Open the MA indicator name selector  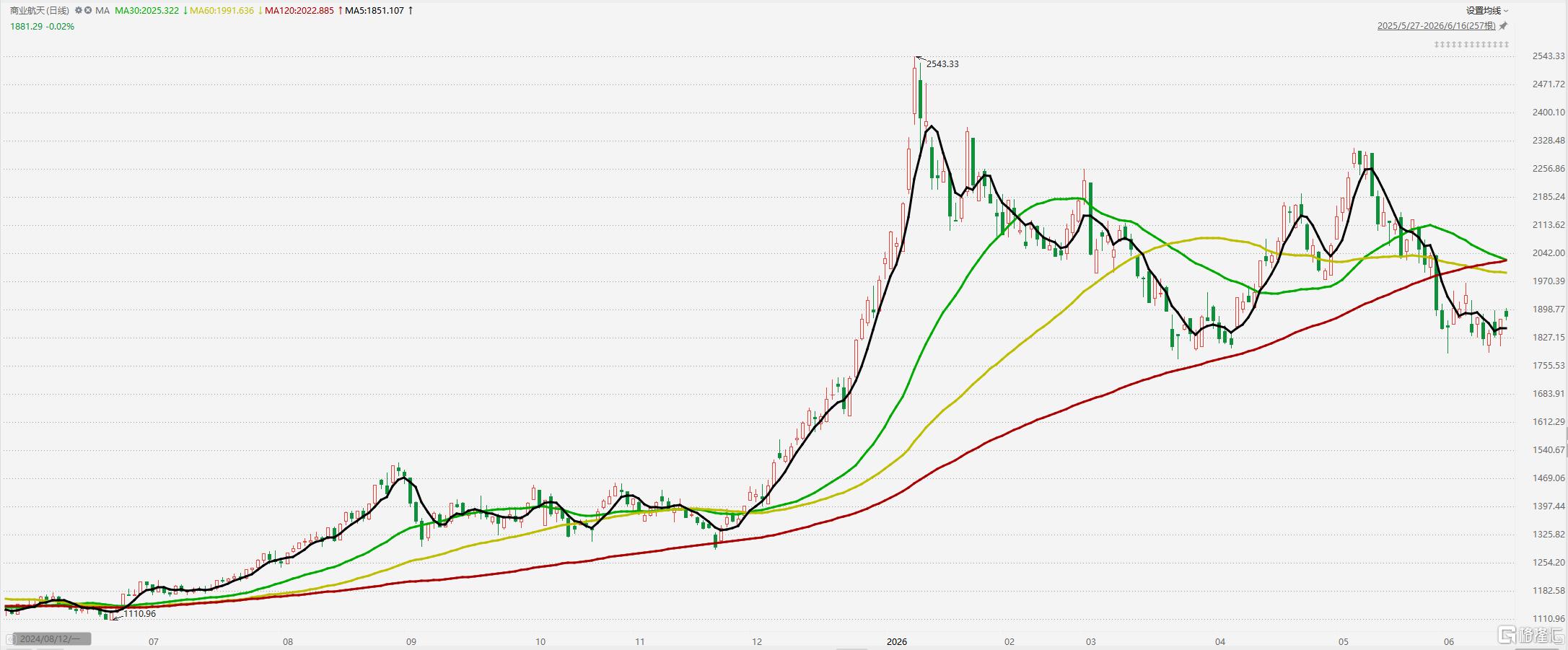[x=102, y=11]
